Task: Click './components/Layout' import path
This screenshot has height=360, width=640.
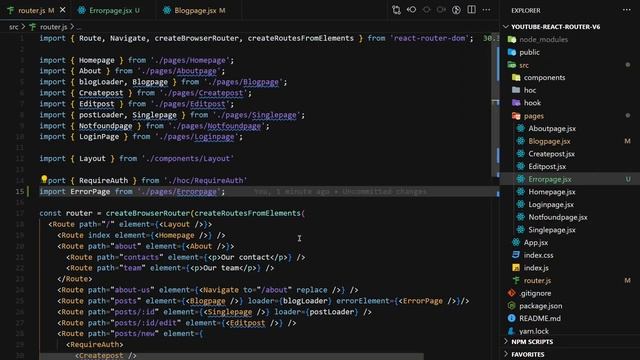Action: pos(188,158)
